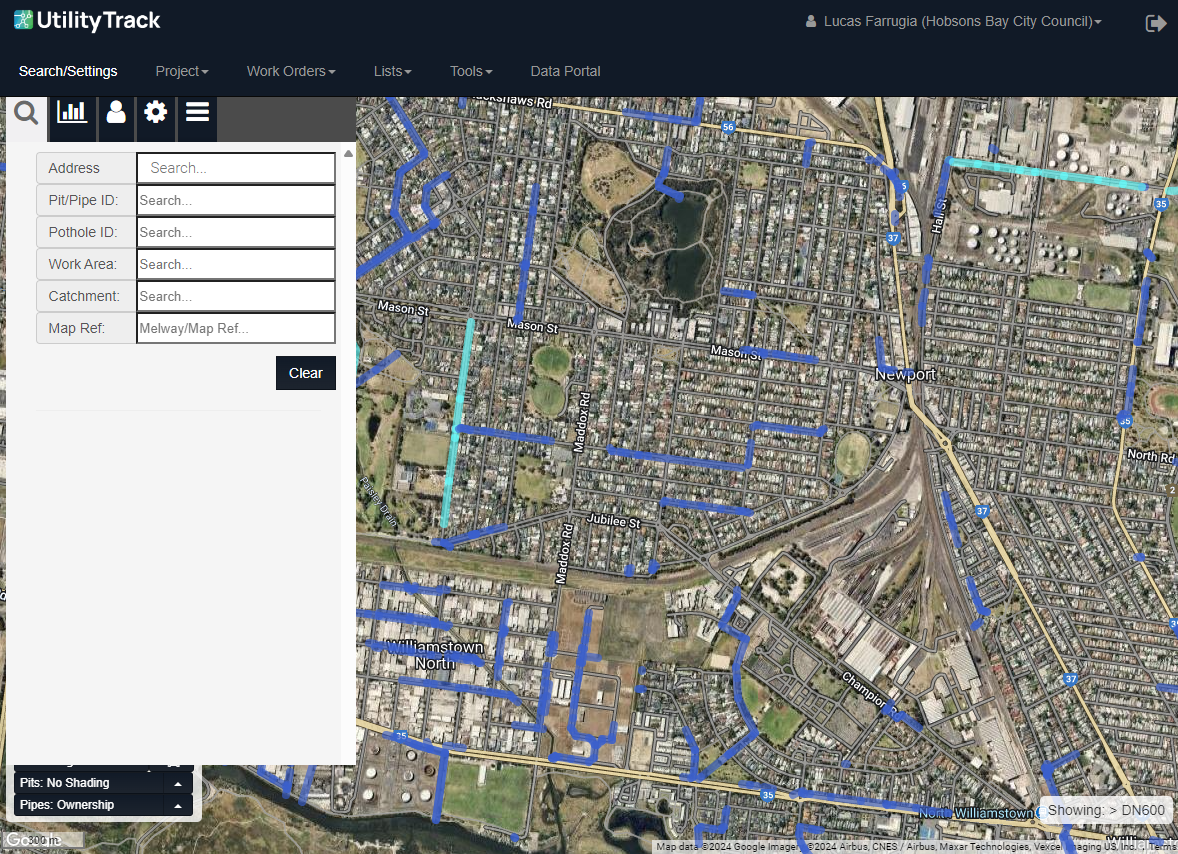Screen dimensions: 1178x854
Task: Click the route 56 road marker on the map
Action: [x=728, y=128]
